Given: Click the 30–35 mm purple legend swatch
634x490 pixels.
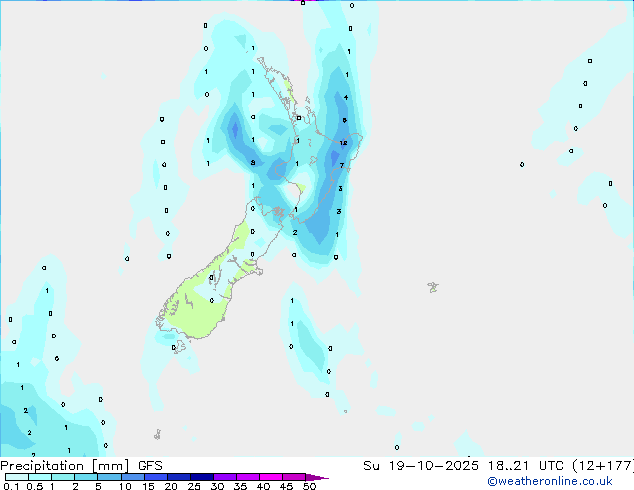Looking at the screenshot, I should [x=224, y=477].
